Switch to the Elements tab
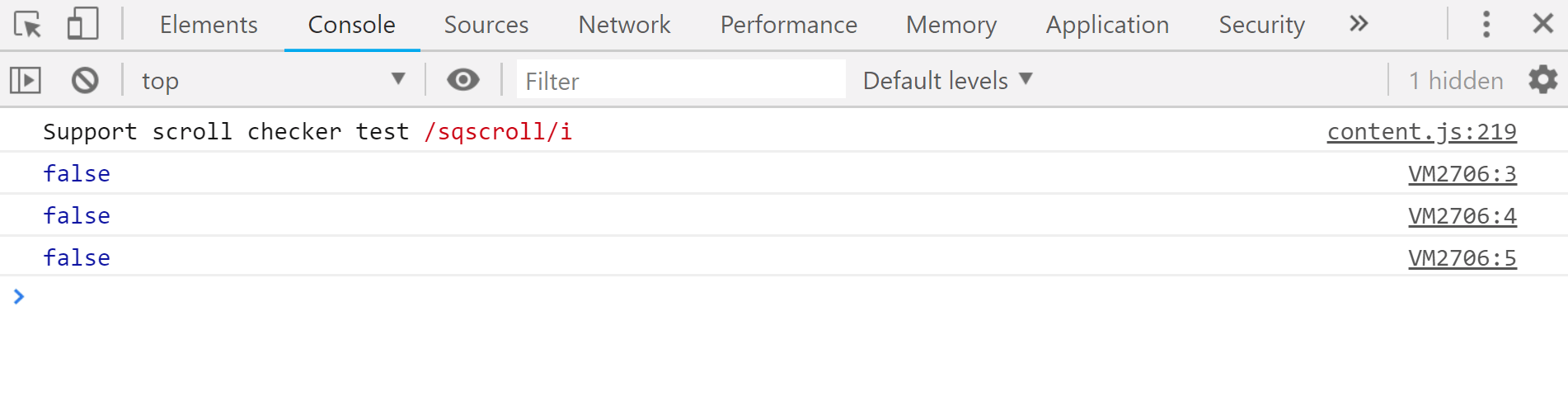The image size is (1568, 396). [x=209, y=25]
